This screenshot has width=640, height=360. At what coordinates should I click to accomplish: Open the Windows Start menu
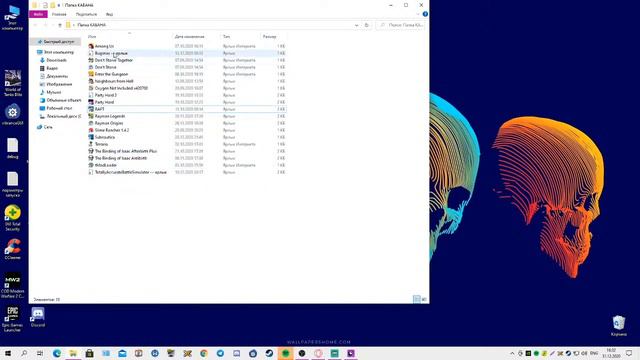point(8,353)
